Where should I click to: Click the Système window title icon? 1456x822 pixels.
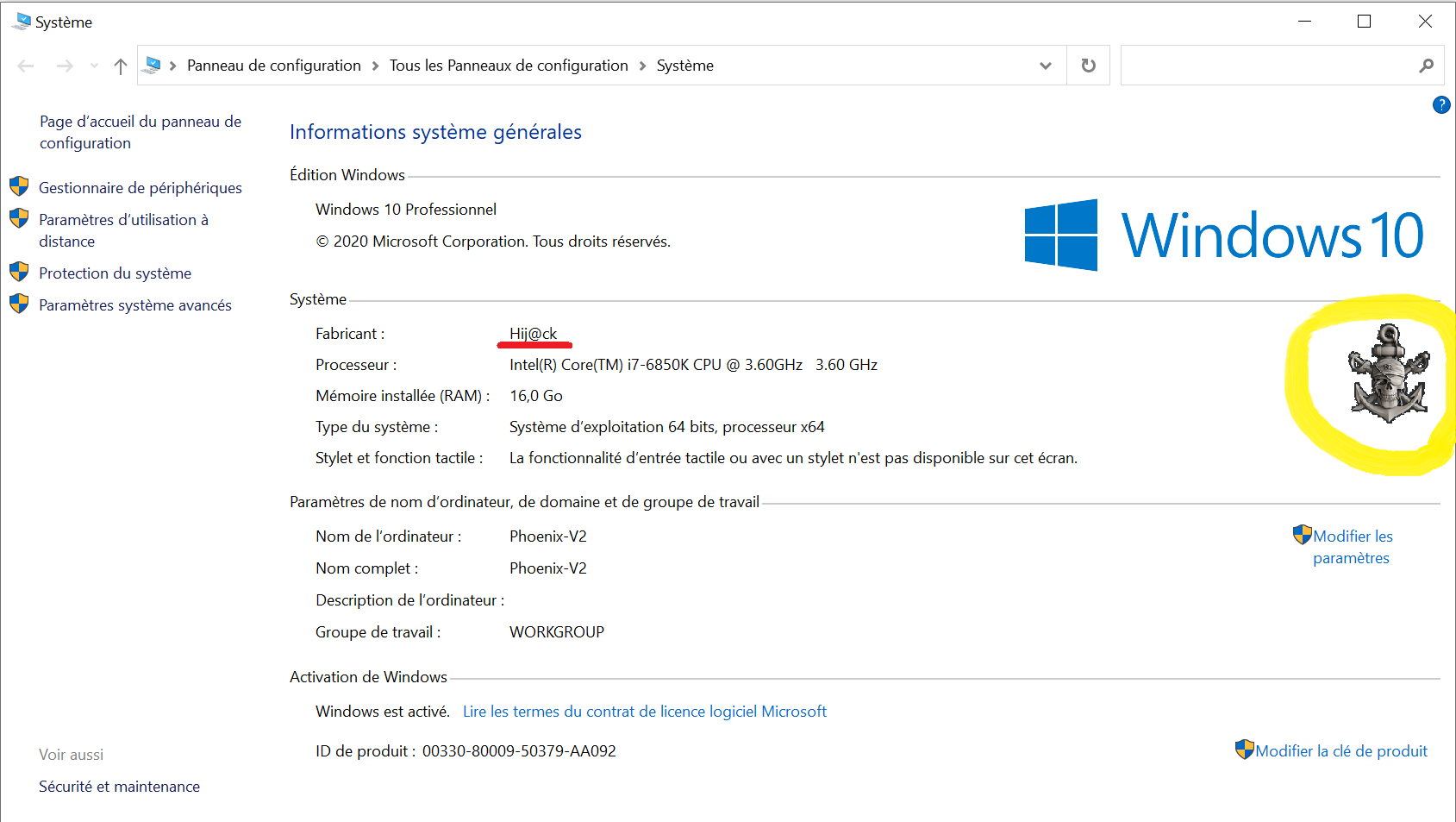click(22, 21)
